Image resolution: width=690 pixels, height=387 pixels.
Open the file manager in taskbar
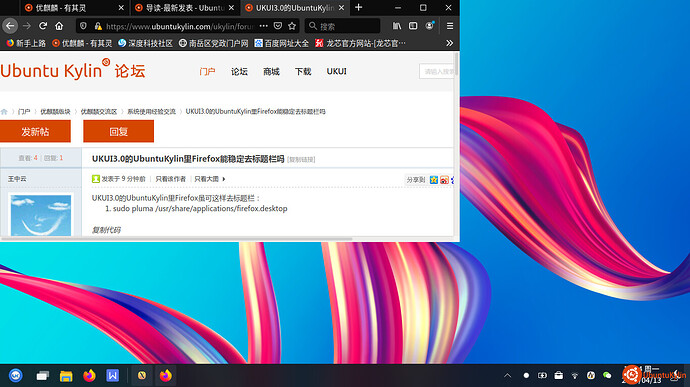(66, 376)
